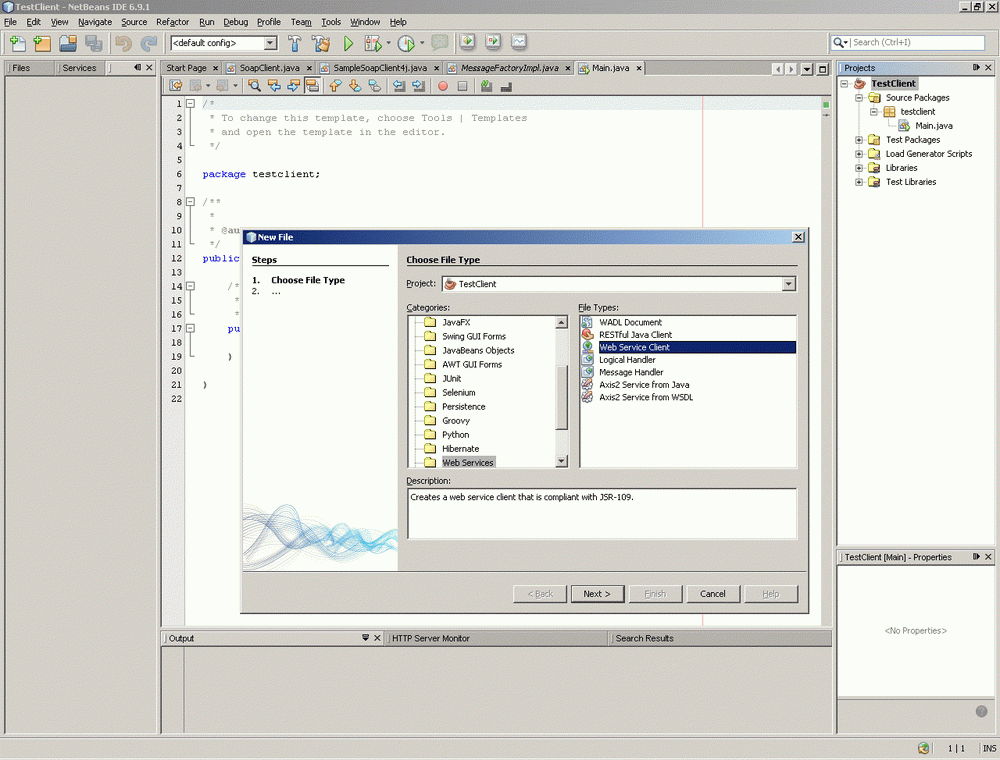Click the globe icon in status bar
1000x760 pixels.
tap(923, 748)
